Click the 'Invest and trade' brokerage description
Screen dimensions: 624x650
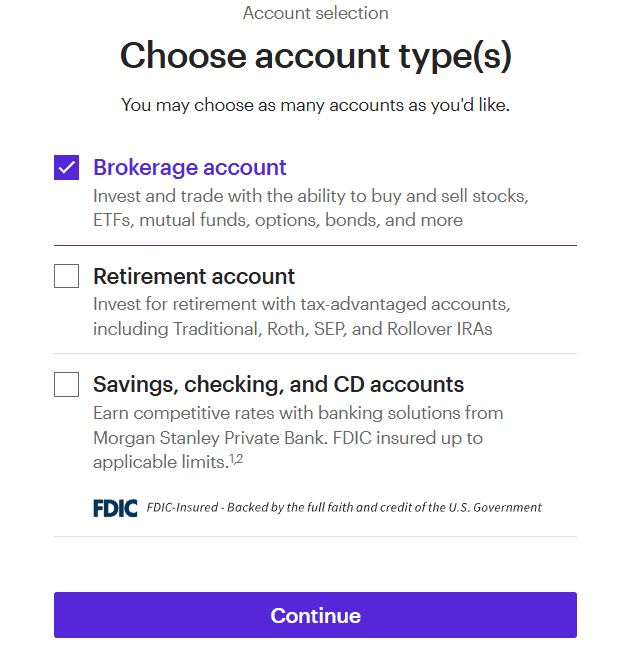[x=310, y=196]
